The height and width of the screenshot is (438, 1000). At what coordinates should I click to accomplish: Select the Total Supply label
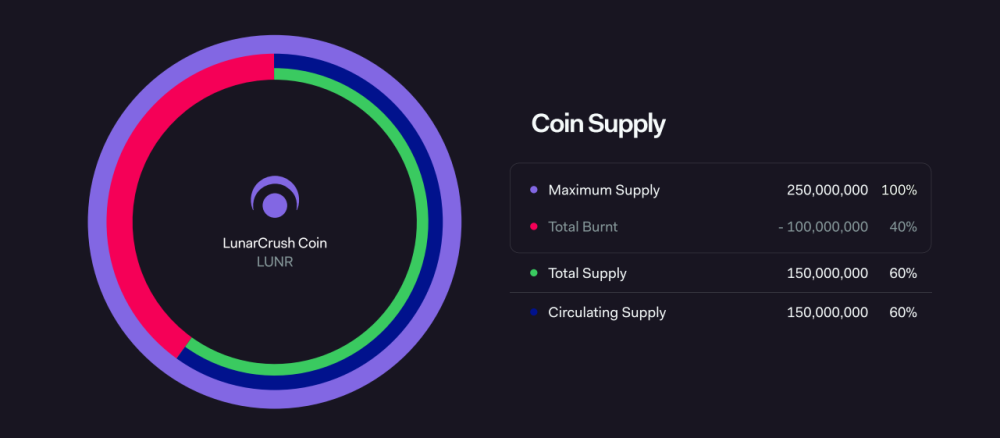pyautogui.click(x=588, y=273)
